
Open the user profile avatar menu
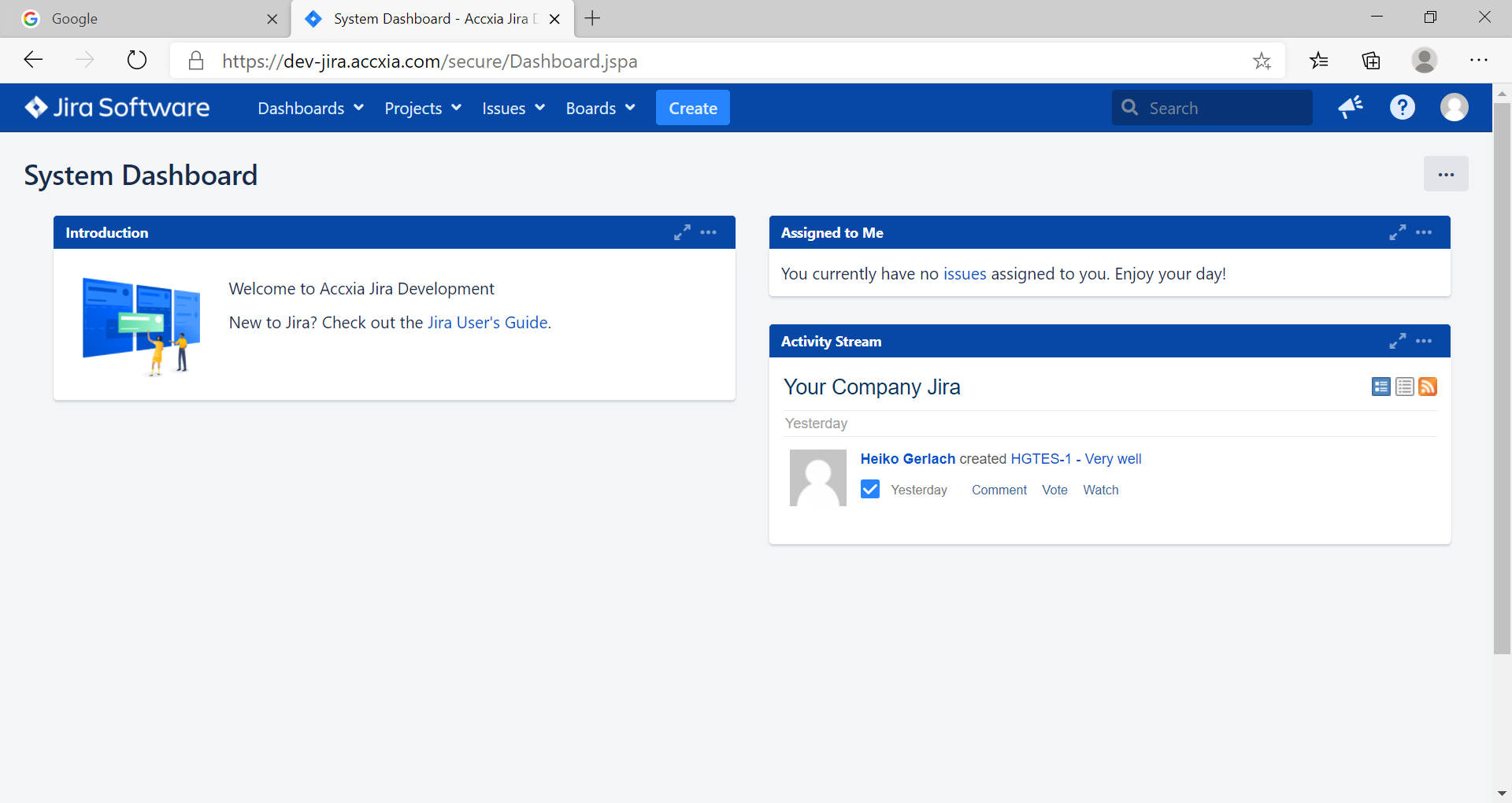[x=1454, y=107]
